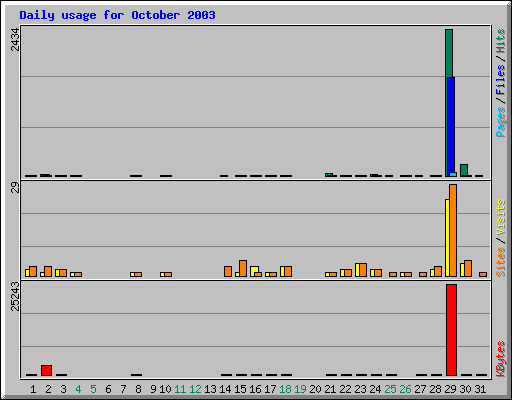Click day 1 on the x-axis
The width and height of the screenshot is (512, 400).
point(33,389)
